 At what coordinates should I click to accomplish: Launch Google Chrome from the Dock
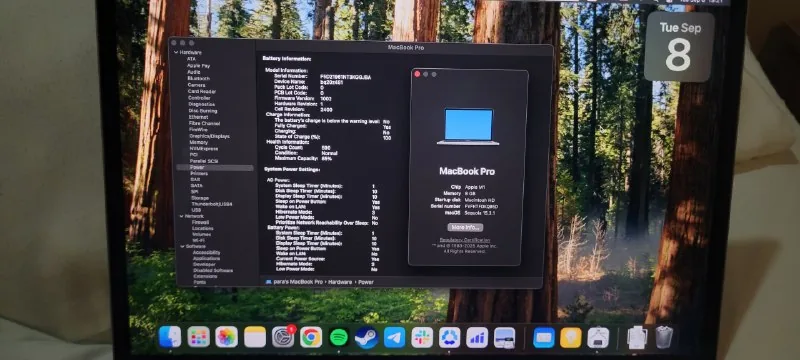tap(311, 337)
